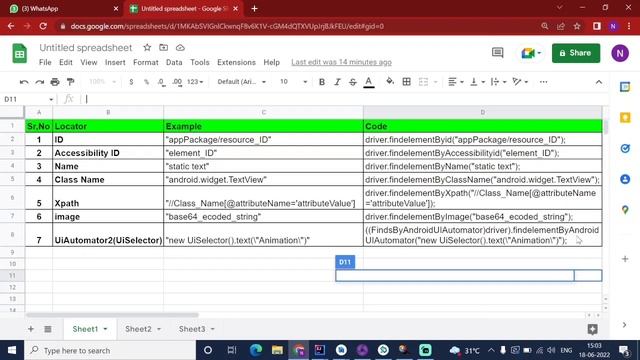Toggle bold formatting
640x360 pixels.
pyautogui.click(x=322, y=82)
